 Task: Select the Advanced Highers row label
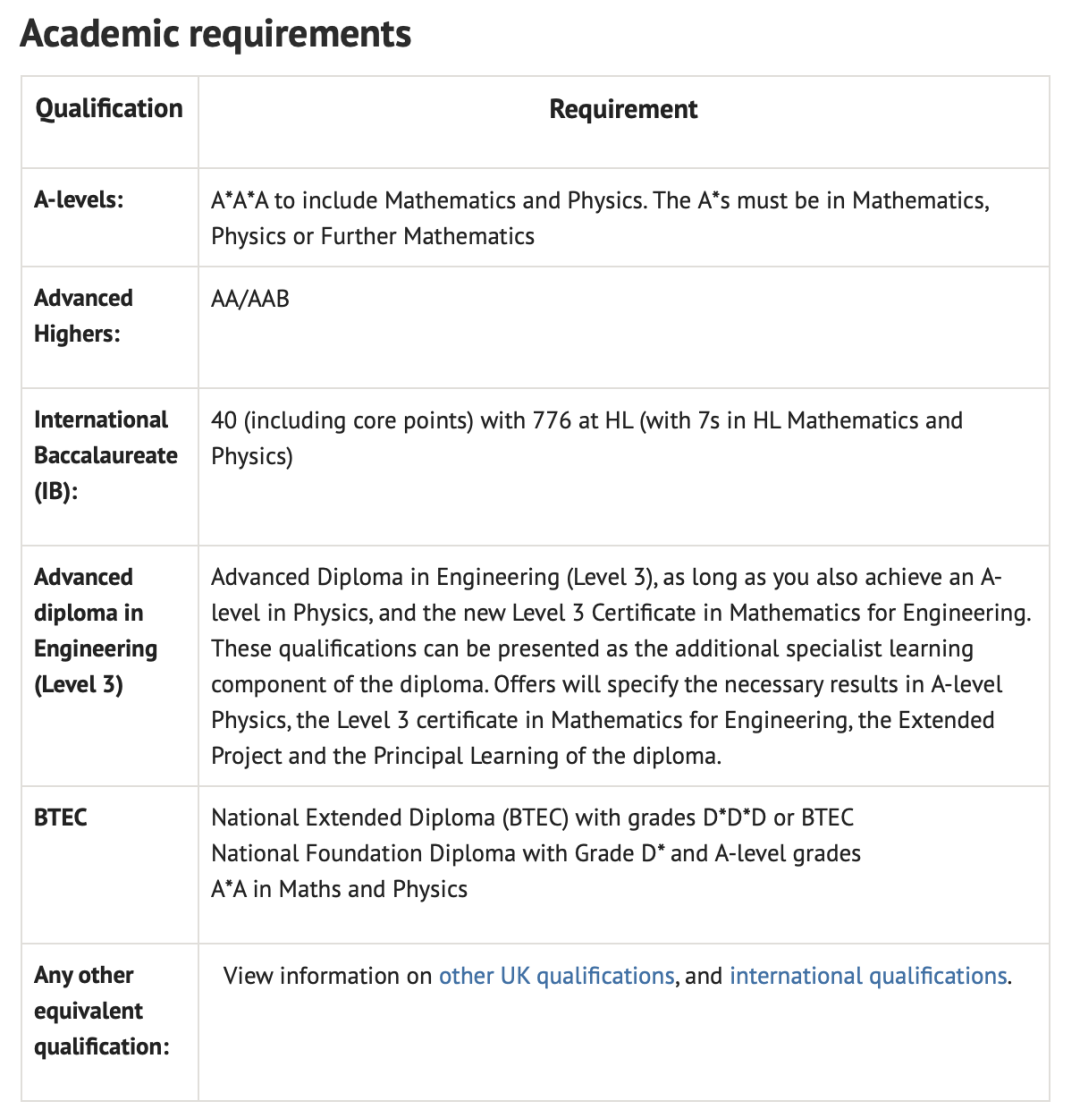point(83,316)
